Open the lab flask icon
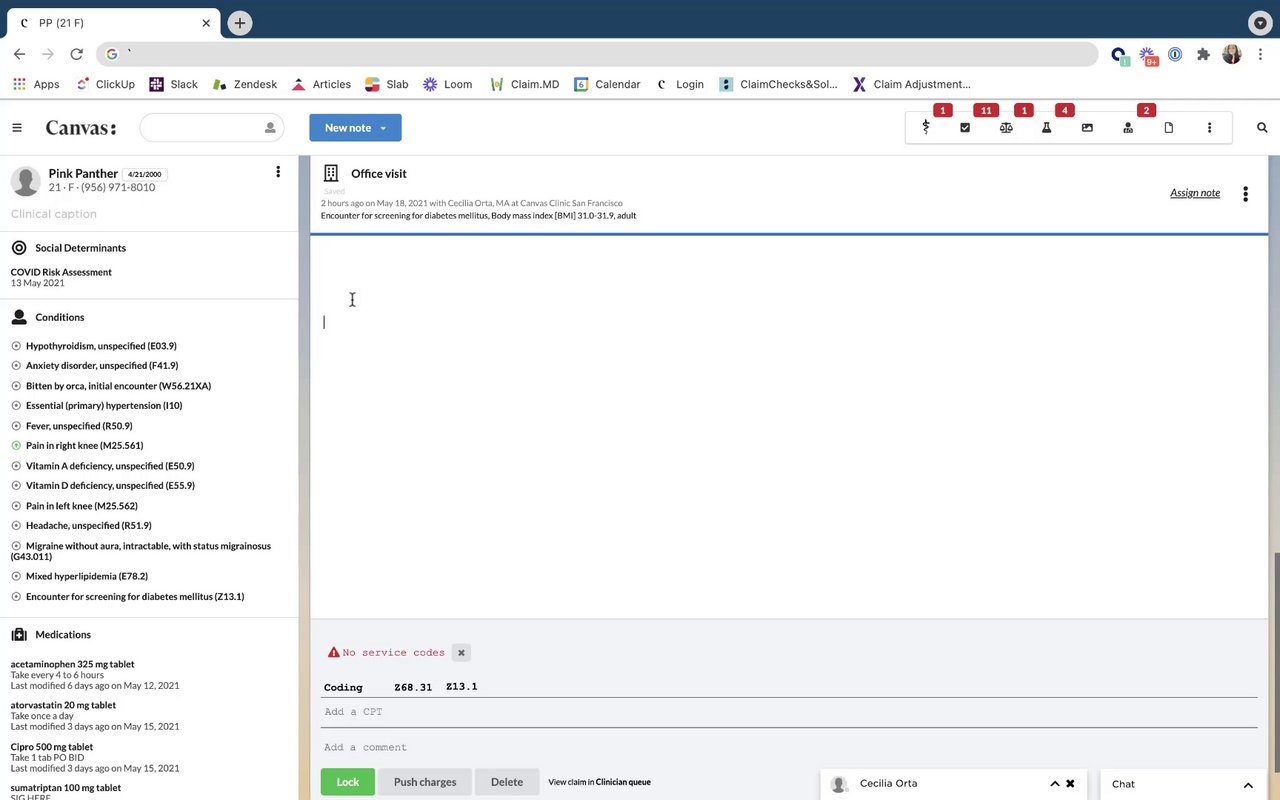This screenshot has height=800, width=1280. (x=1046, y=128)
